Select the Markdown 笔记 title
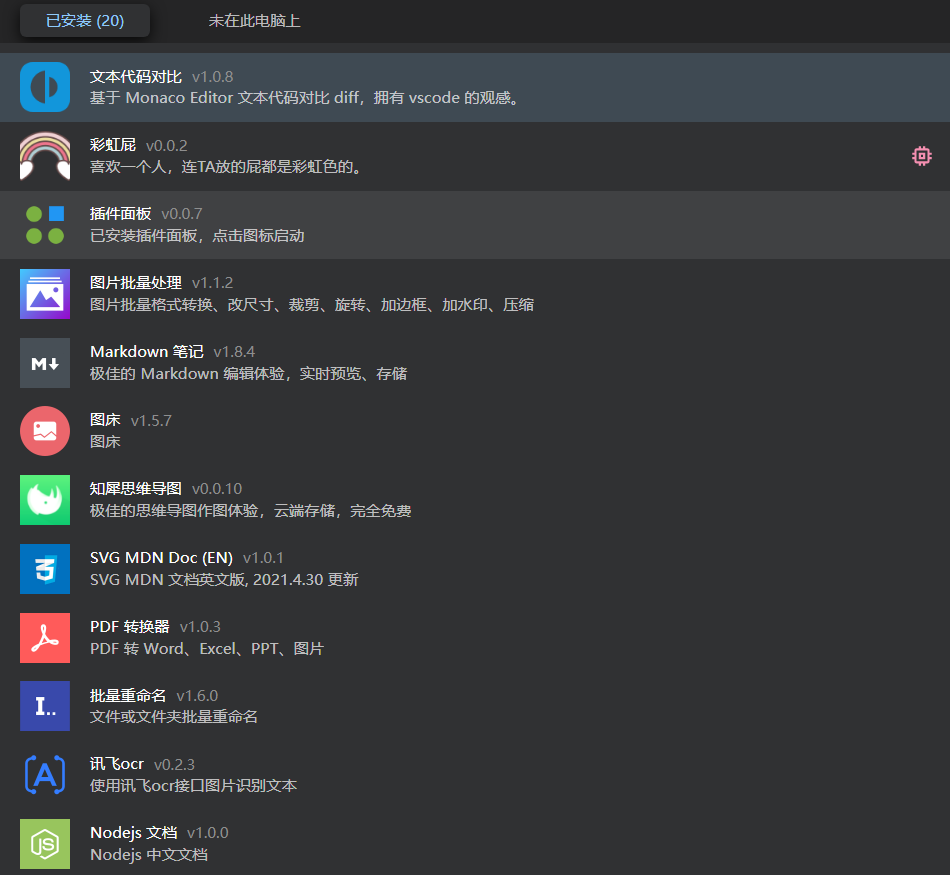950x875 pixels. (x=147, y=351)
